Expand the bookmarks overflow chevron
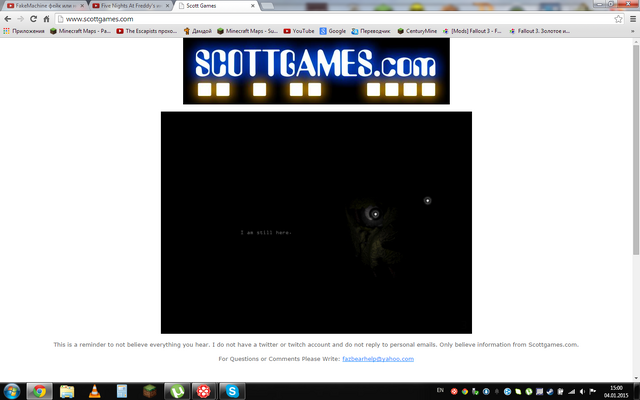The width and height of the screenshot is (640, 400). tap(633, 31)
